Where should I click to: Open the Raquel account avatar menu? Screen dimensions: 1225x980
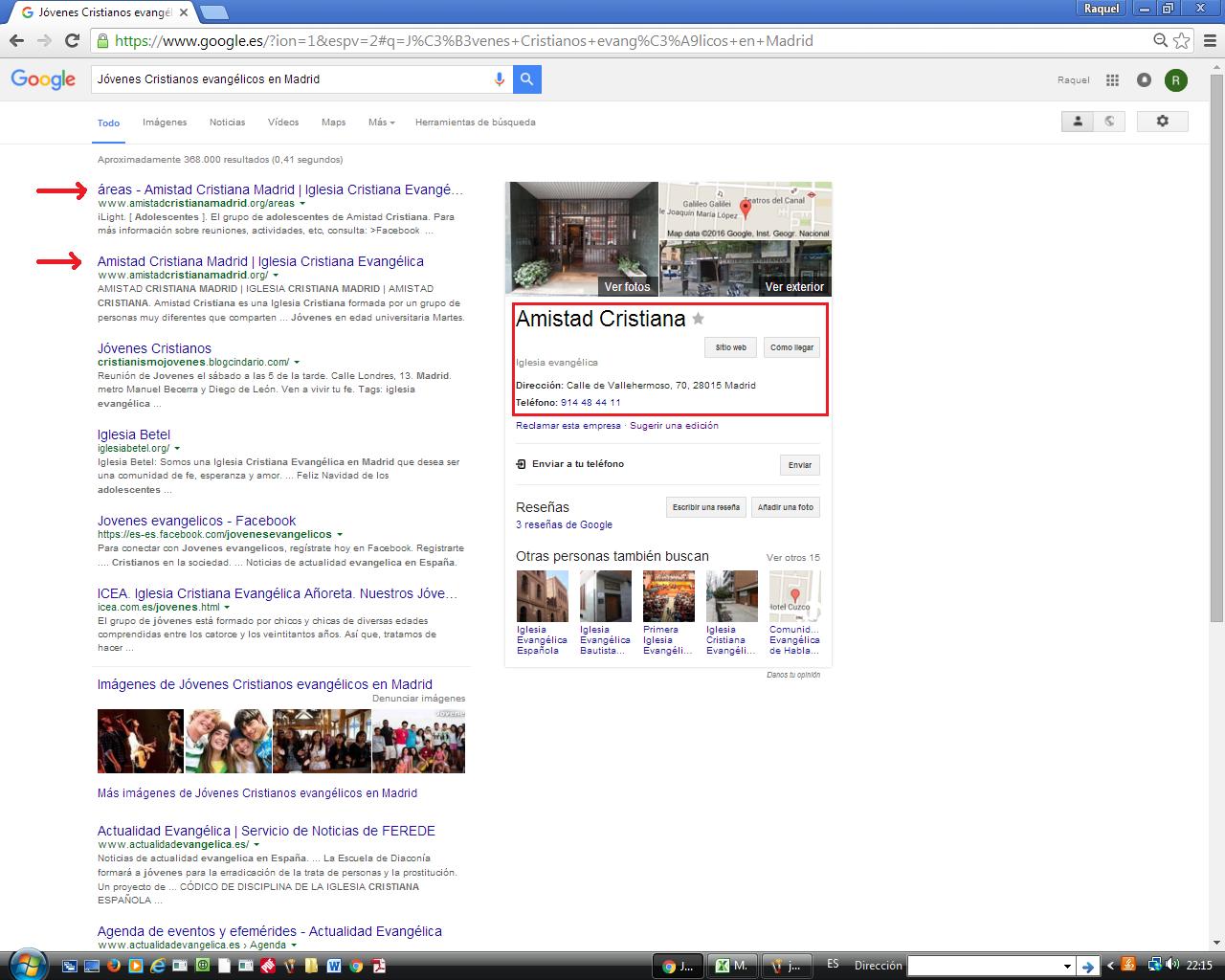(1176, 80)
